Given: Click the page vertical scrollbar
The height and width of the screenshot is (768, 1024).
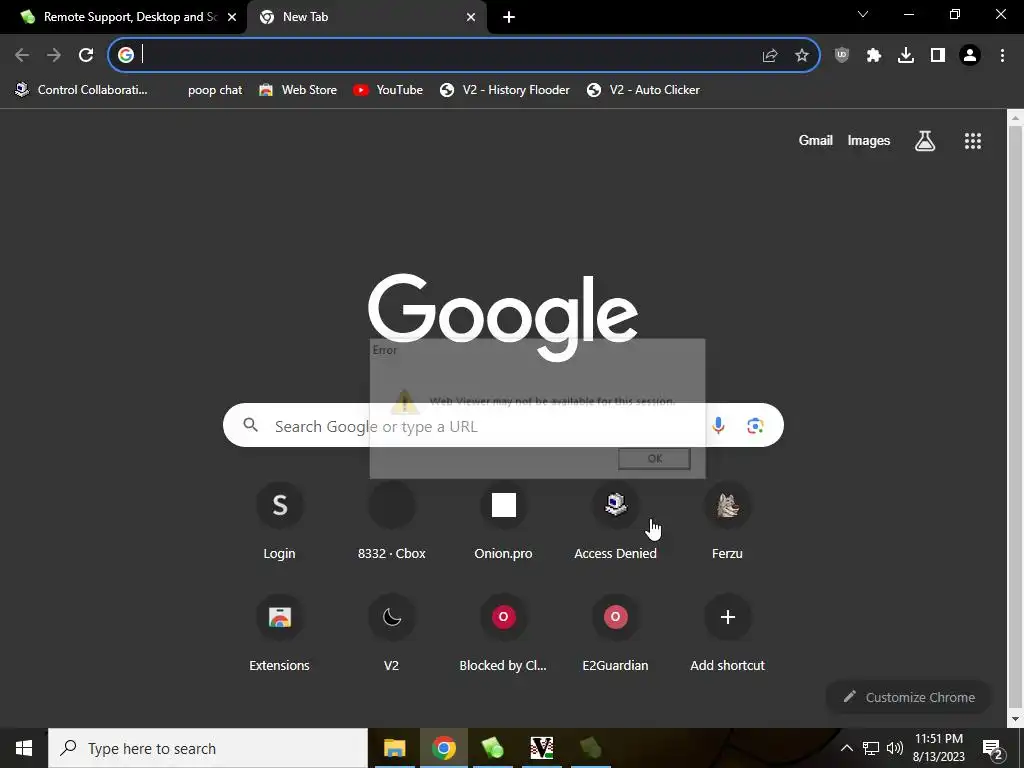Looking at the screenshot, I should click(1015, 418).
